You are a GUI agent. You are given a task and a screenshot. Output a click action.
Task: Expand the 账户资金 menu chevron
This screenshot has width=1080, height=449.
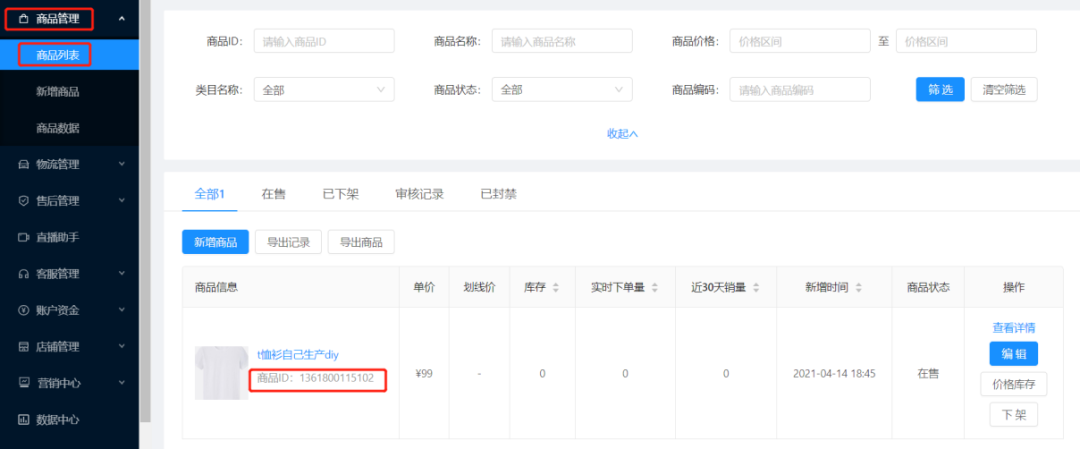[x=122, y=311]
